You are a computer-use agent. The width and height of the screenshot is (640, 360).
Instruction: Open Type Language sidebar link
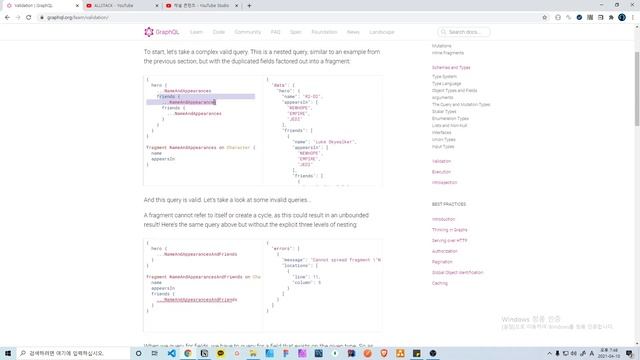point(446,83)
